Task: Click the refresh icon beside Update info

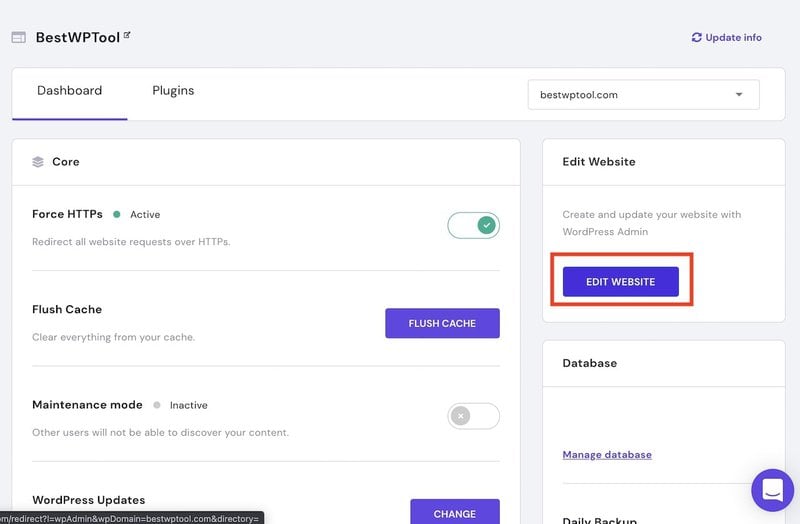Action: [696, 37]
